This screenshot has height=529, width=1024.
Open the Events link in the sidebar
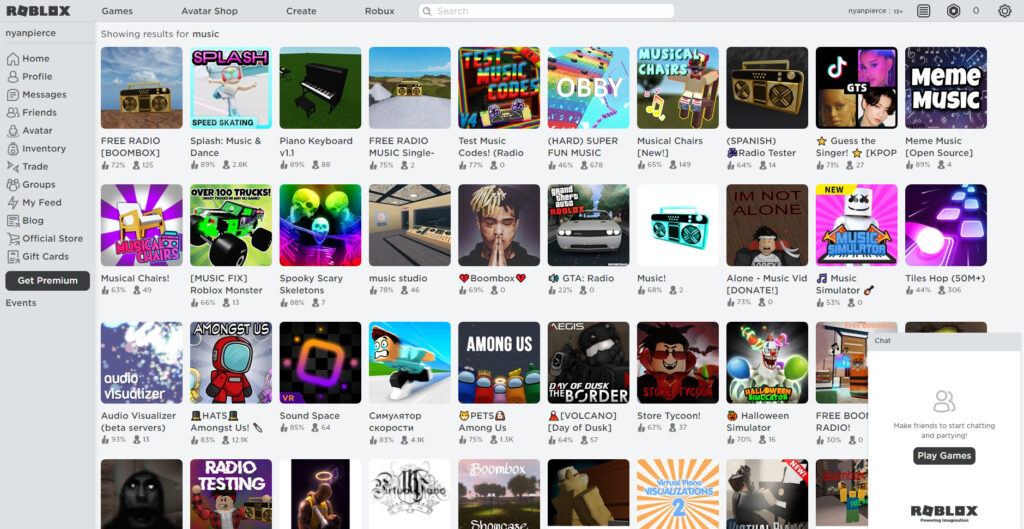click(21, 303)
